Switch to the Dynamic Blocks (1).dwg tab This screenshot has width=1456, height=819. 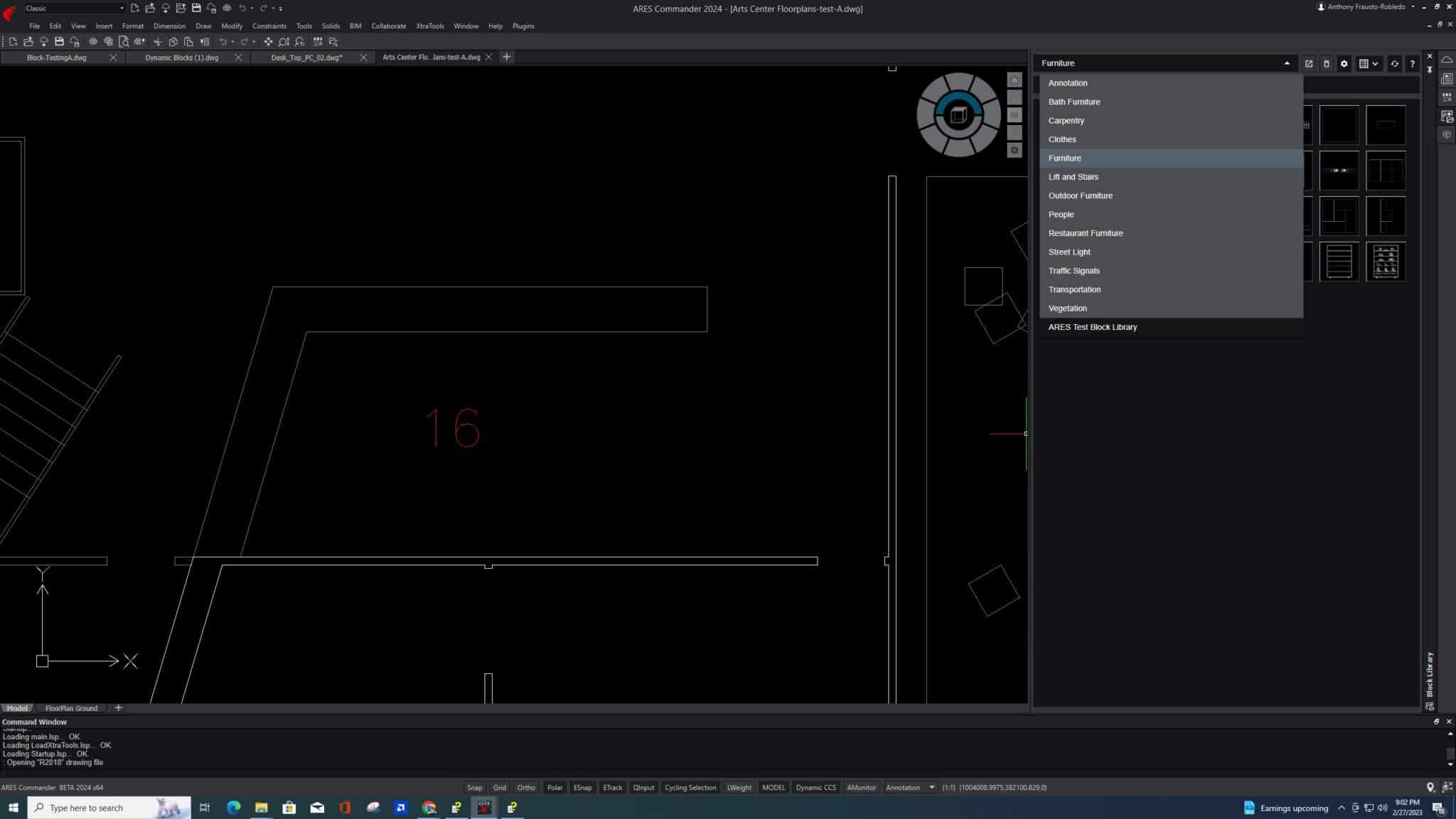181,58
